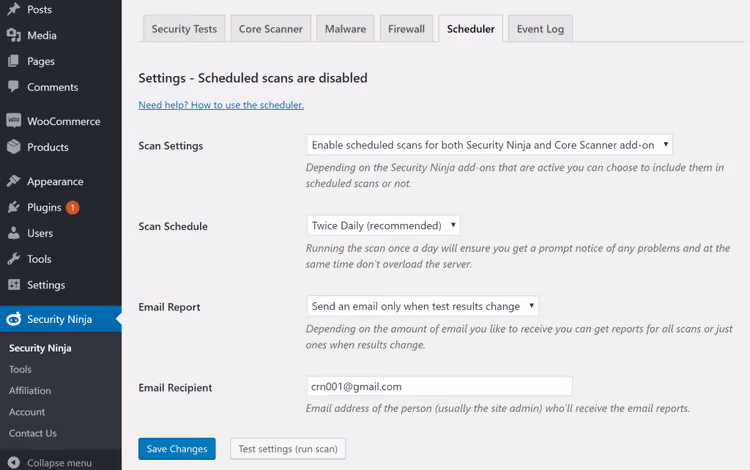This screenshot has height=470, width=750.
Task: Click the Scan Schedule label
Action: click(173, 226)
